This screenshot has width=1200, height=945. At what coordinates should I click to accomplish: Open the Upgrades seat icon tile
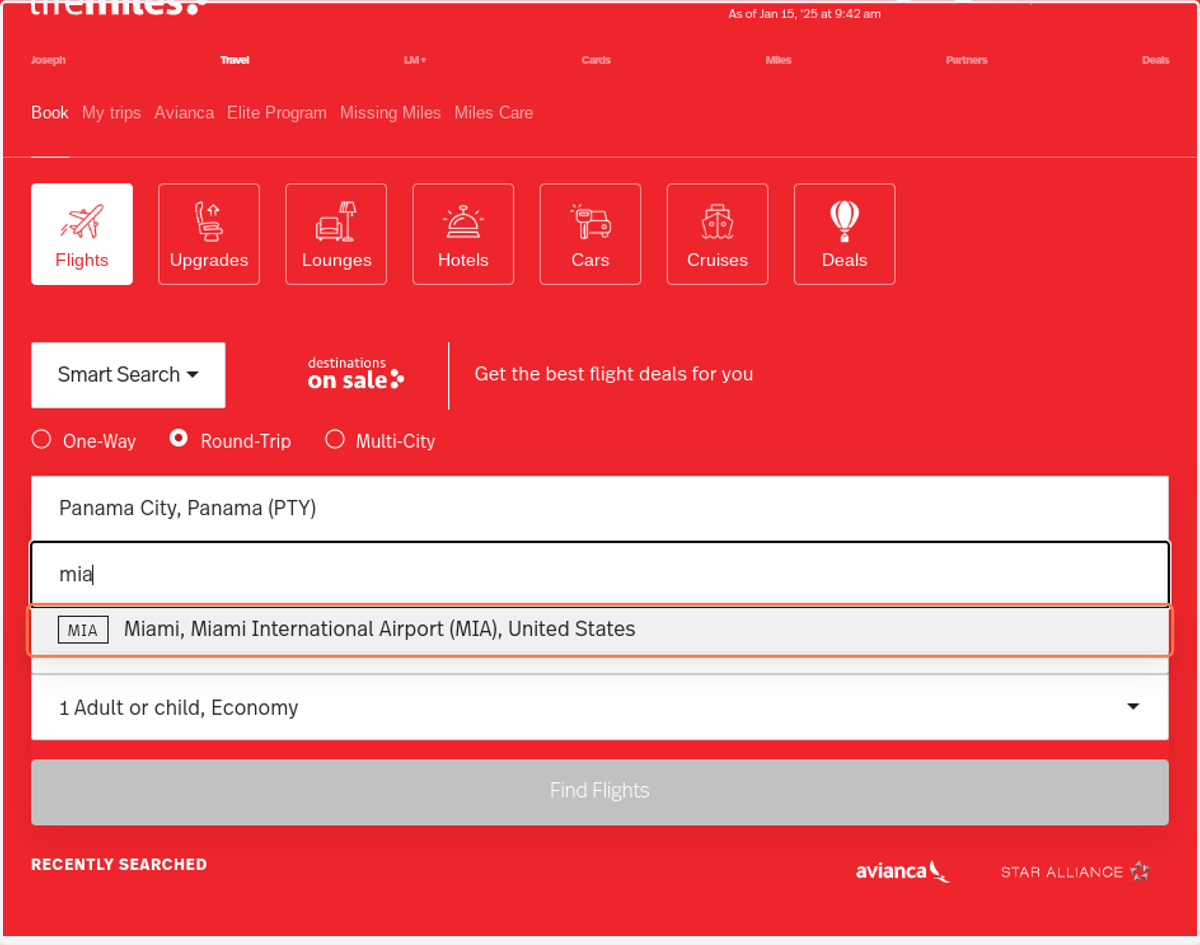point(209,234)
